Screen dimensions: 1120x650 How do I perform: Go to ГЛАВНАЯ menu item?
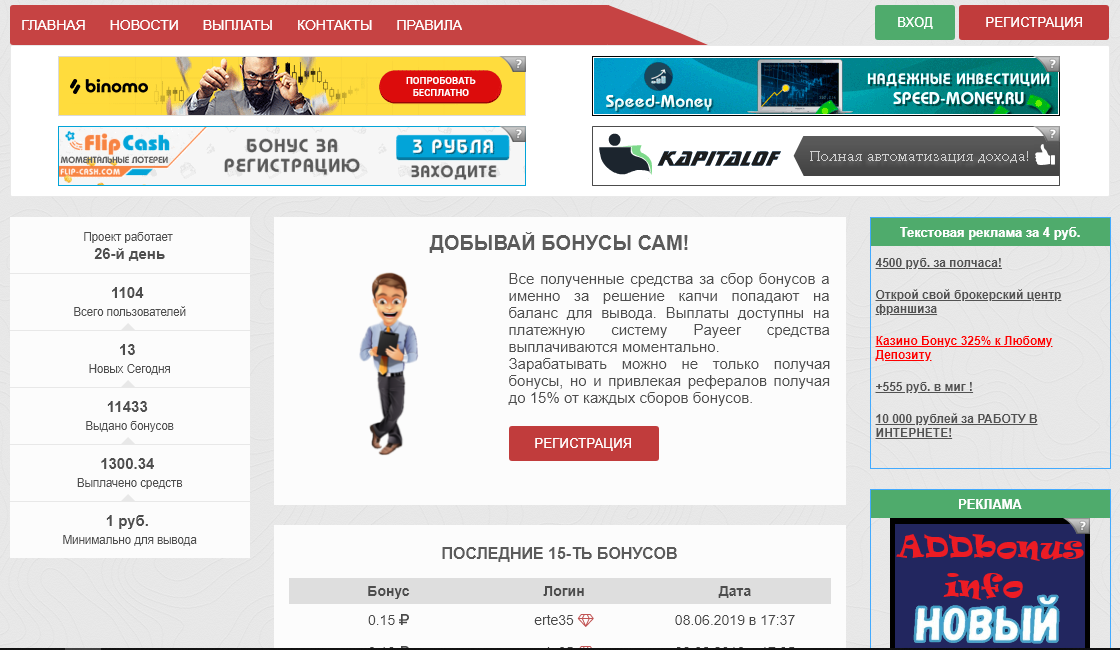point(54,25)
